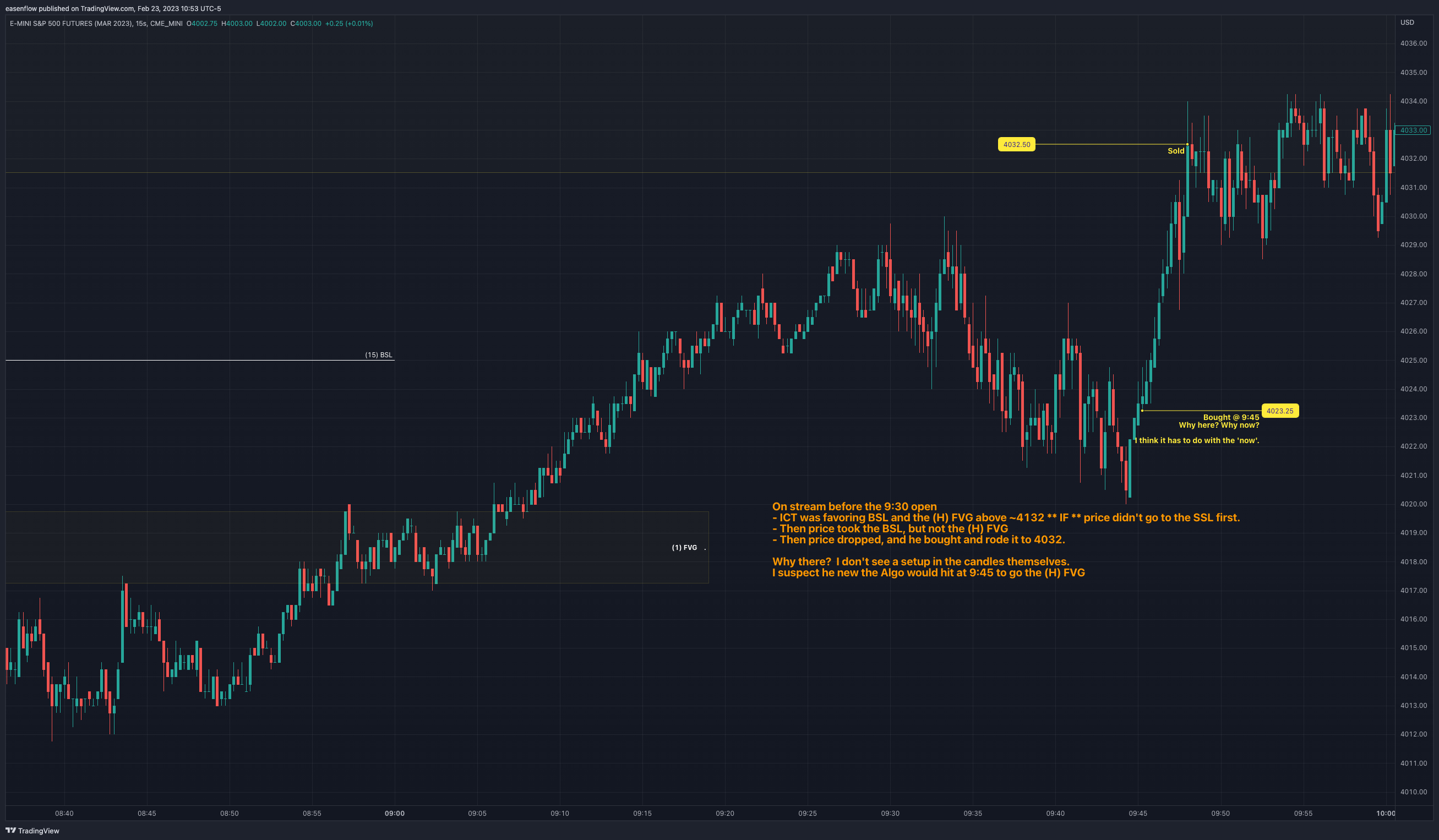Click the 4028.00 price axis label

1413,274
